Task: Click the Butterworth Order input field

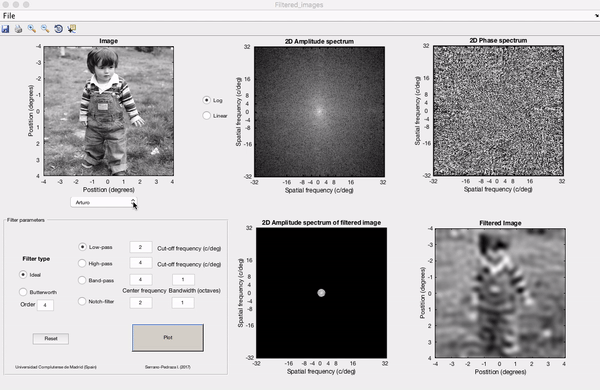Action: coord(45,305)
